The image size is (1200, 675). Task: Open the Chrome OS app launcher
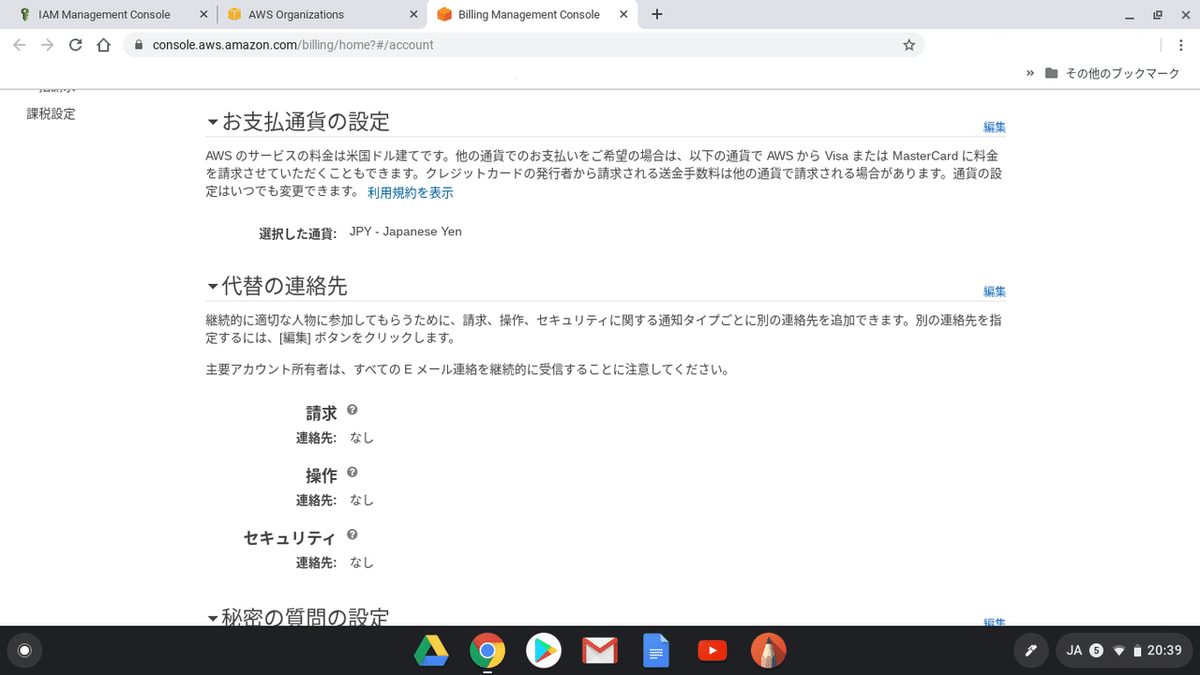(24, 650)
